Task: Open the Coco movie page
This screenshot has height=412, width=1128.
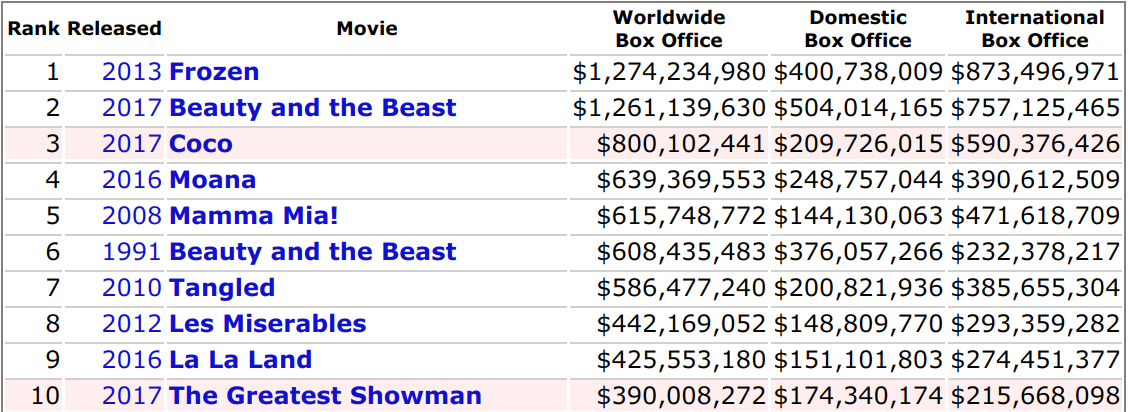Action: 201,144
